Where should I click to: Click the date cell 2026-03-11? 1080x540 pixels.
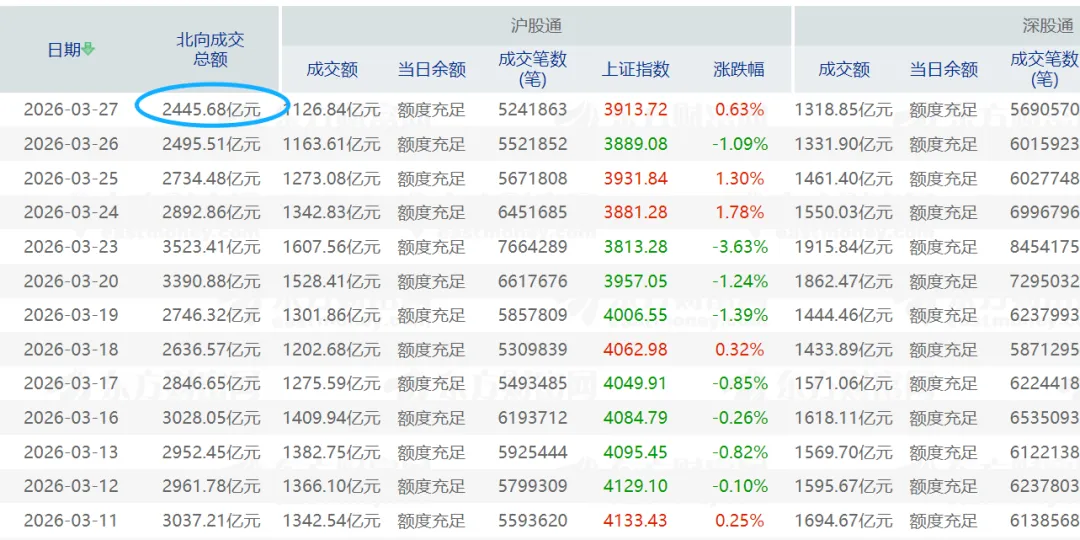71,520
